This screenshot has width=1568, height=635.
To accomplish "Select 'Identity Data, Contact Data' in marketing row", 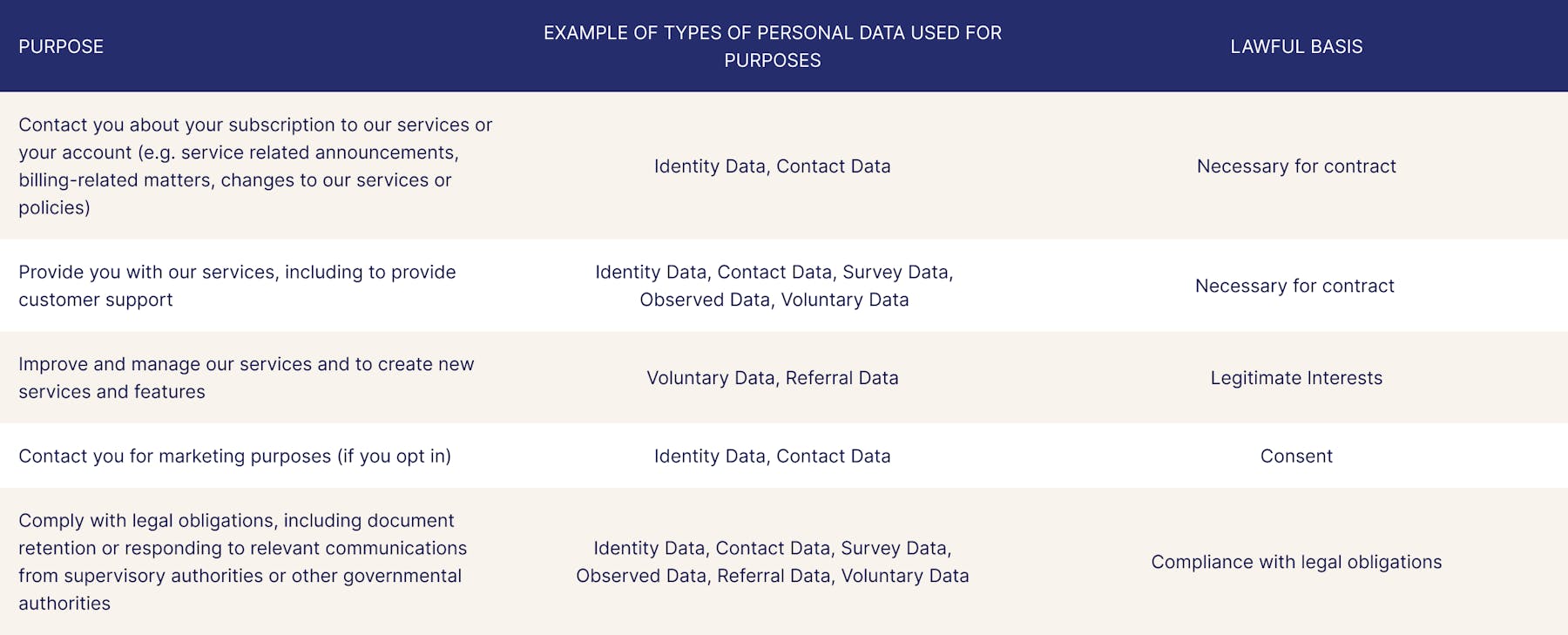I will 773,456.
